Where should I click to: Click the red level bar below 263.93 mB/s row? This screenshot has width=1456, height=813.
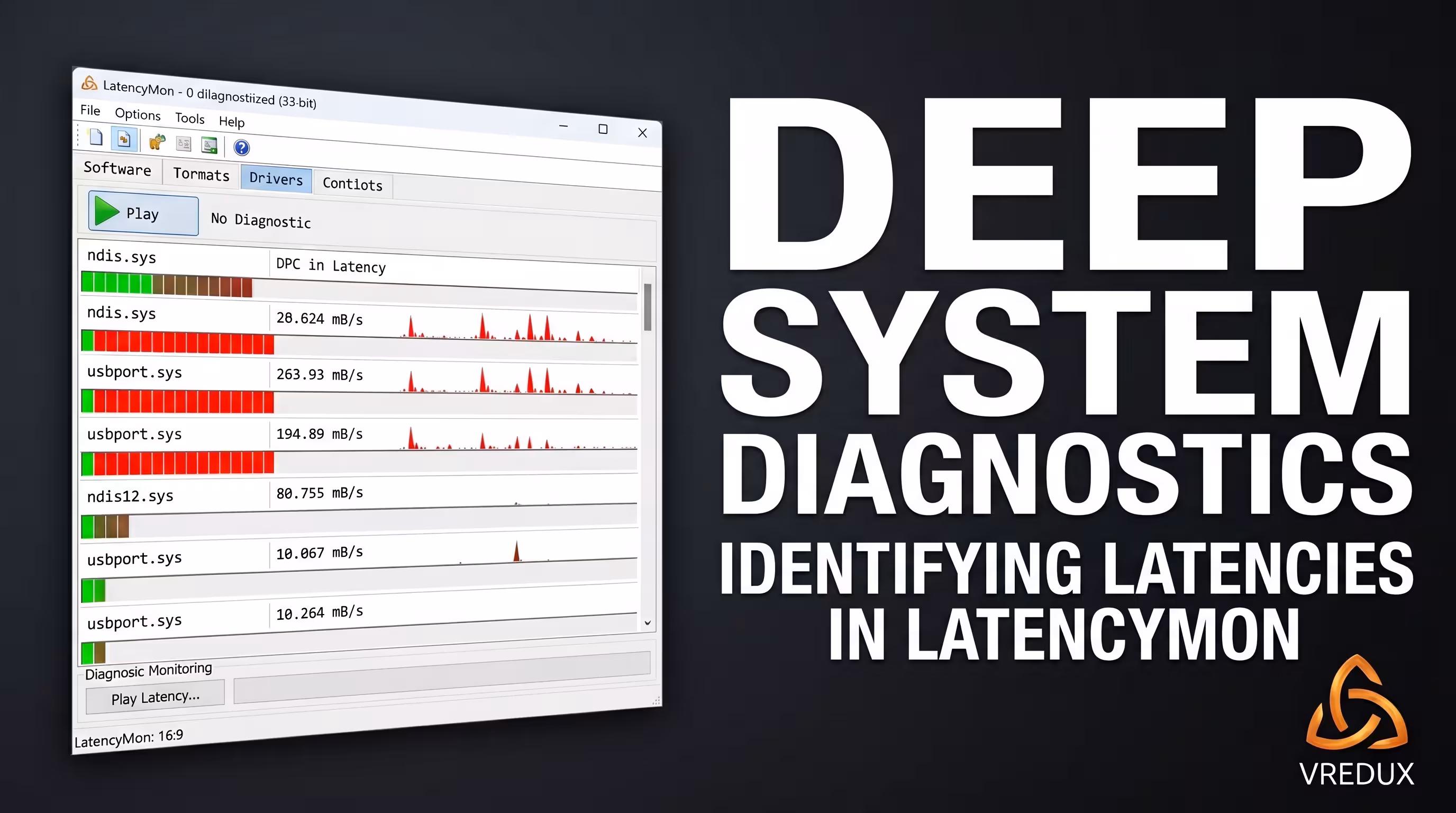click(x=177, y=401)
